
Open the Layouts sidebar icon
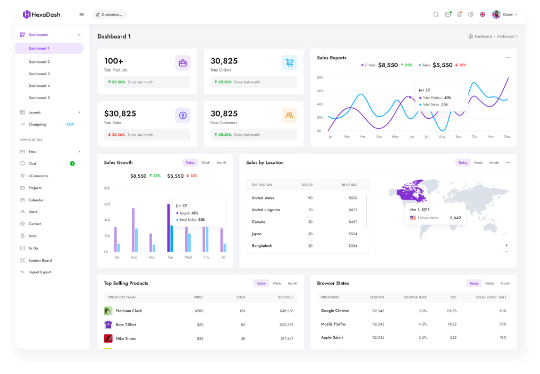click(22, 112)
